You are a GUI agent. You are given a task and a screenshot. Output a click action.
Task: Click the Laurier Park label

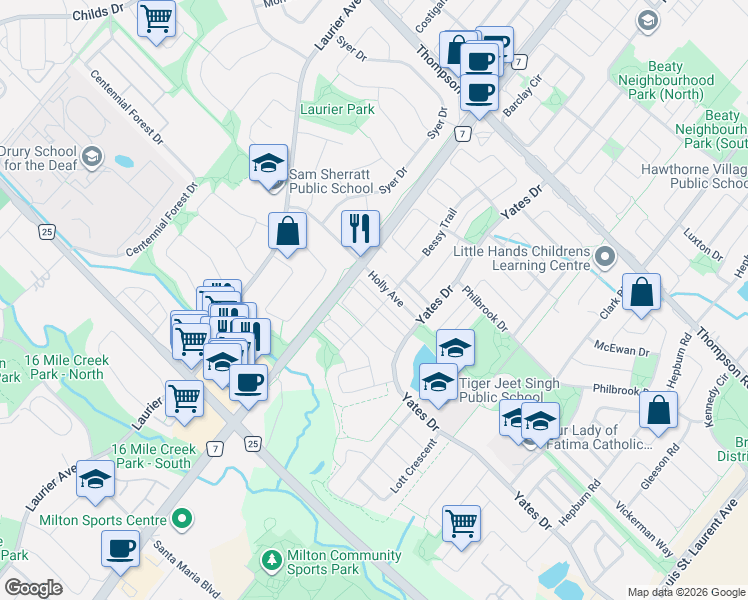pos(337,109)
